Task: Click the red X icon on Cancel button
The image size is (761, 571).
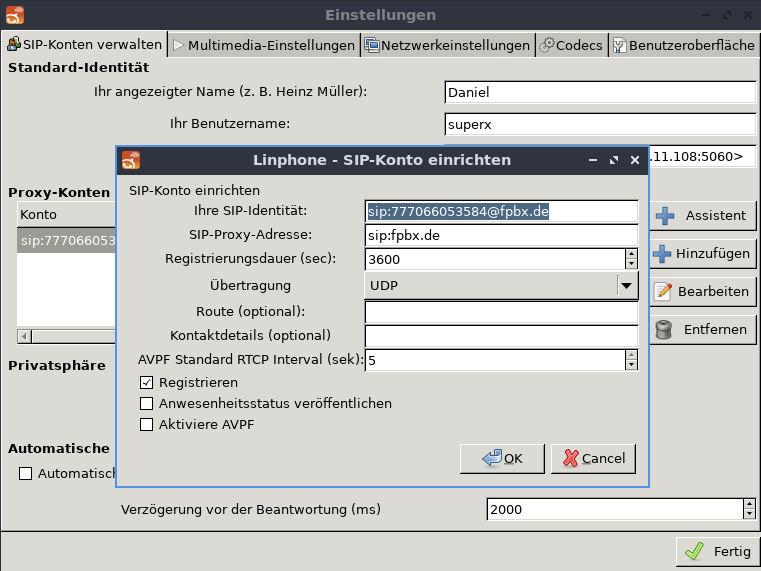Action: point(571,458)
